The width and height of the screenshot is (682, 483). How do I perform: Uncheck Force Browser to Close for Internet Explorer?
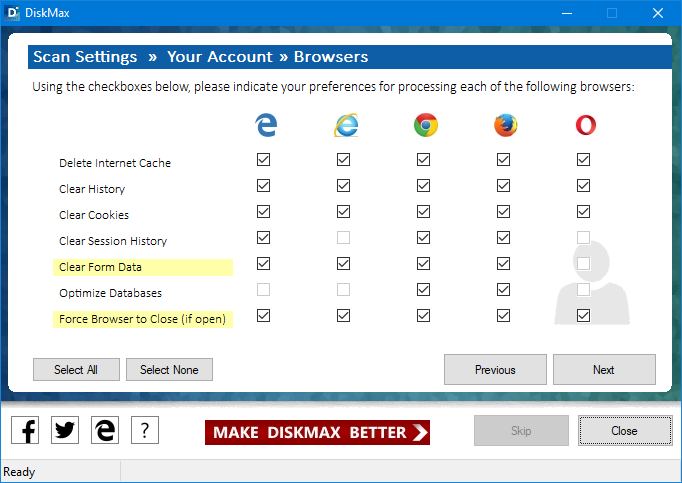tap(343, 315)
